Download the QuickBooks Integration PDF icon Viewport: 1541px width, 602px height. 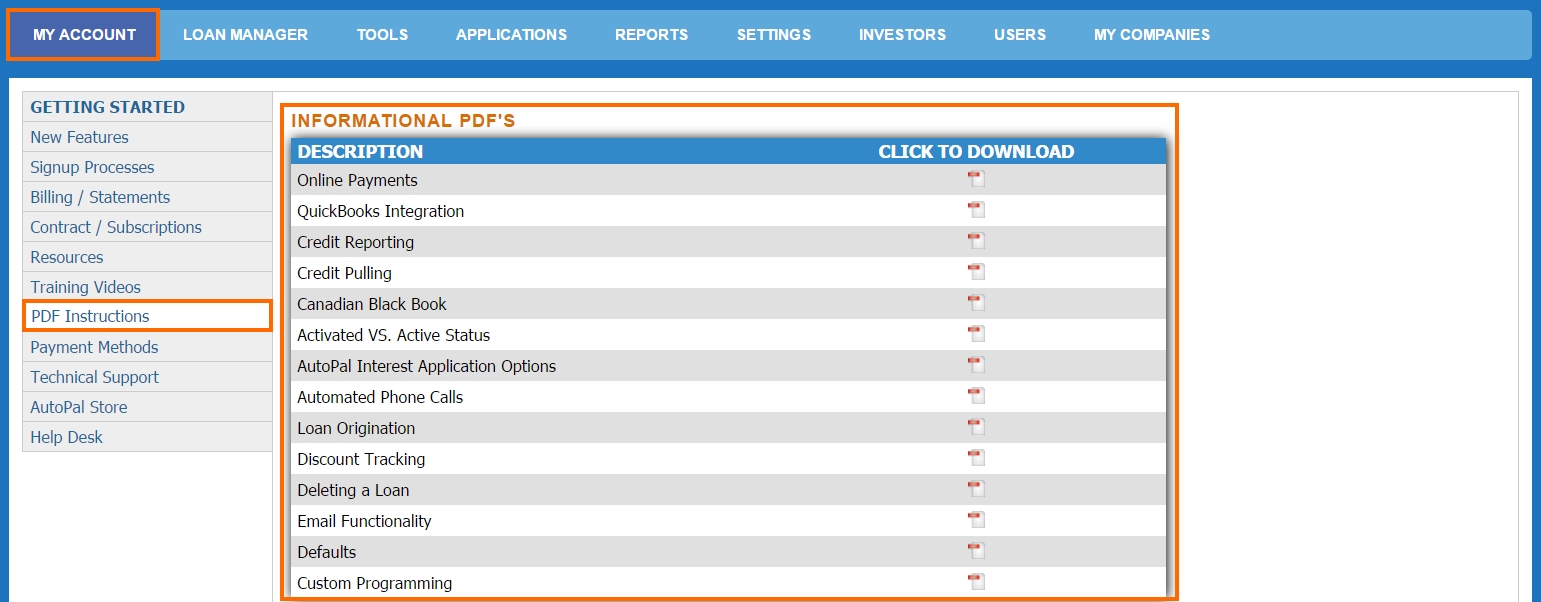tap(976, 210)
